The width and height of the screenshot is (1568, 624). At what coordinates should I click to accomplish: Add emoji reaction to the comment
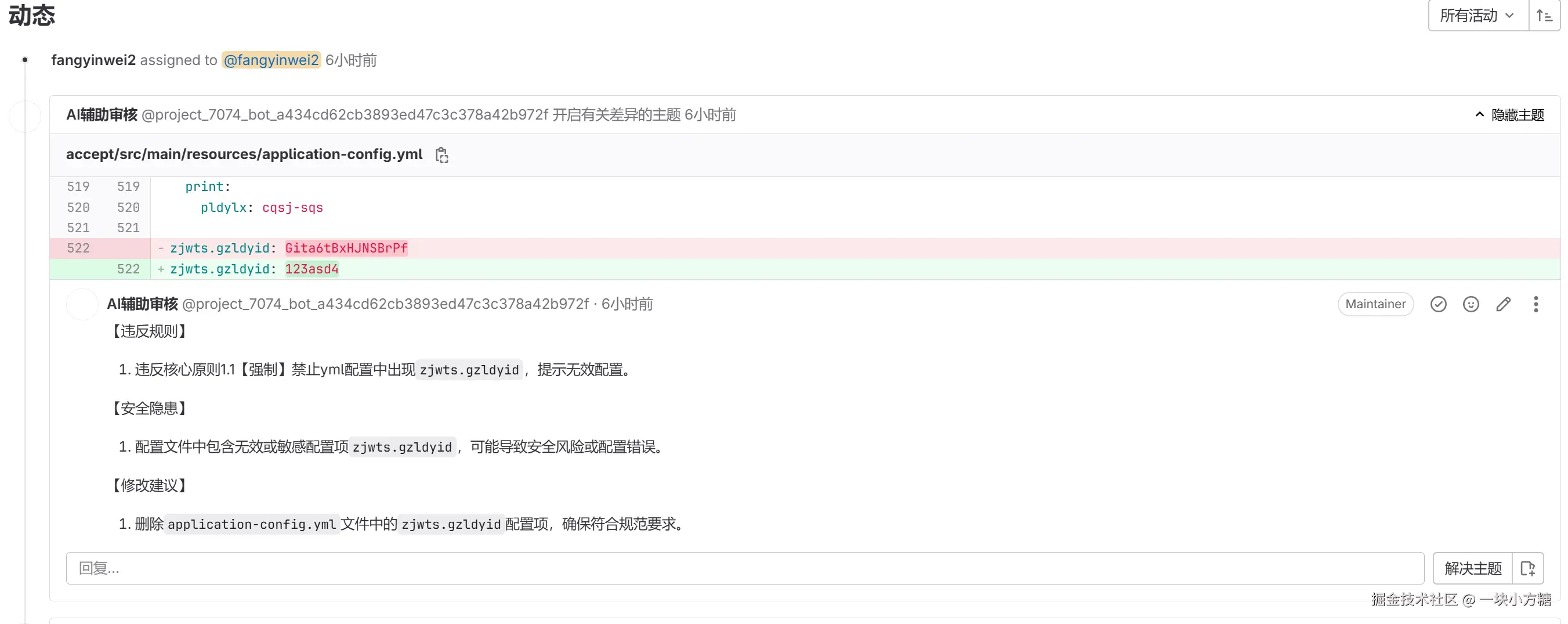click(1471, 304)
